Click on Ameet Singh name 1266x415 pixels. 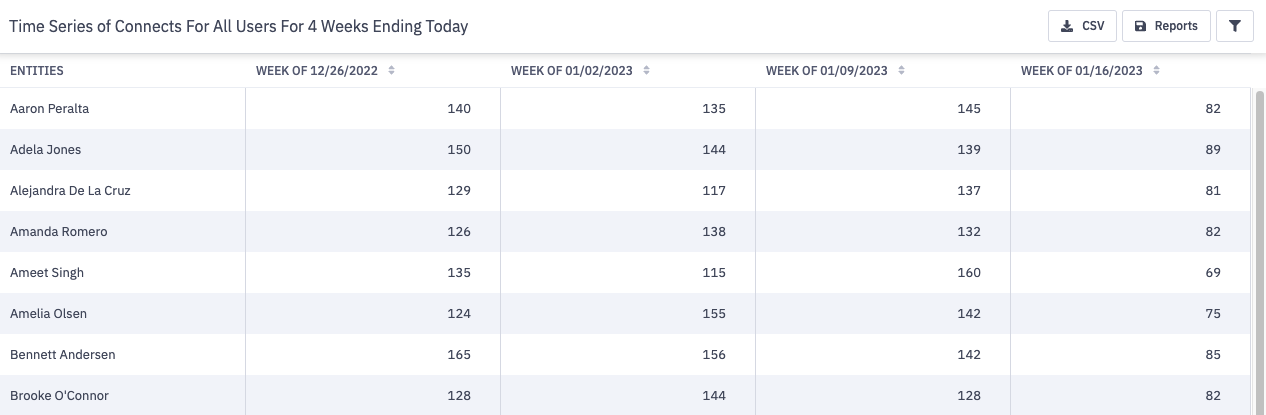pyautogui.click(x=47, y=272)
